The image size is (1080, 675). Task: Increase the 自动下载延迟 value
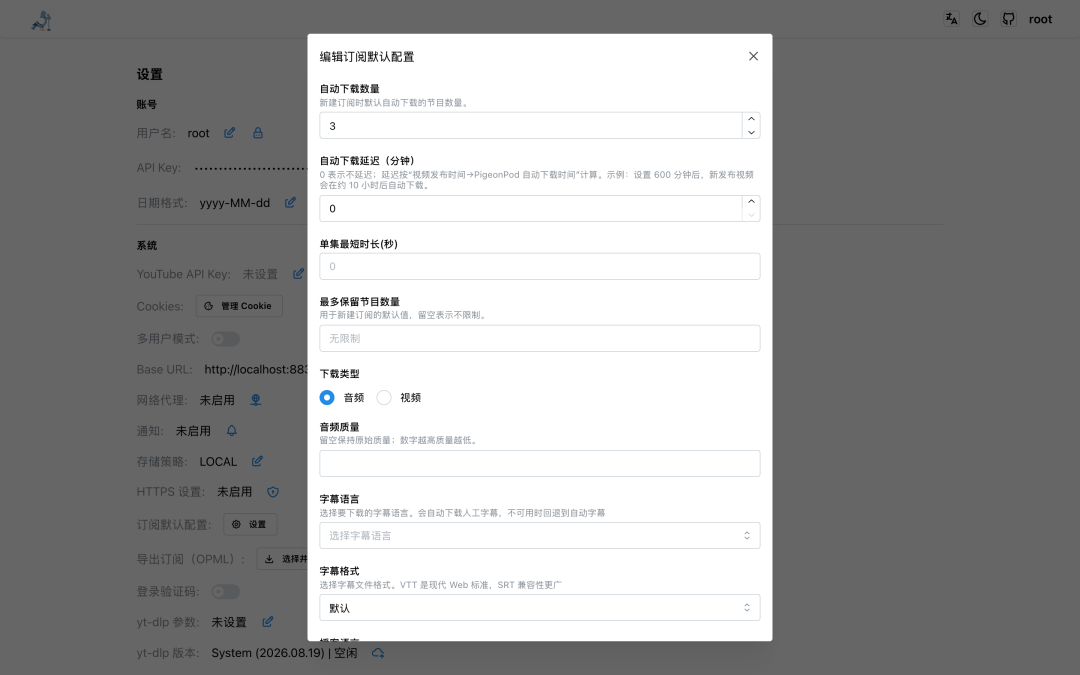pyautogui.click(x=751, y=202)
